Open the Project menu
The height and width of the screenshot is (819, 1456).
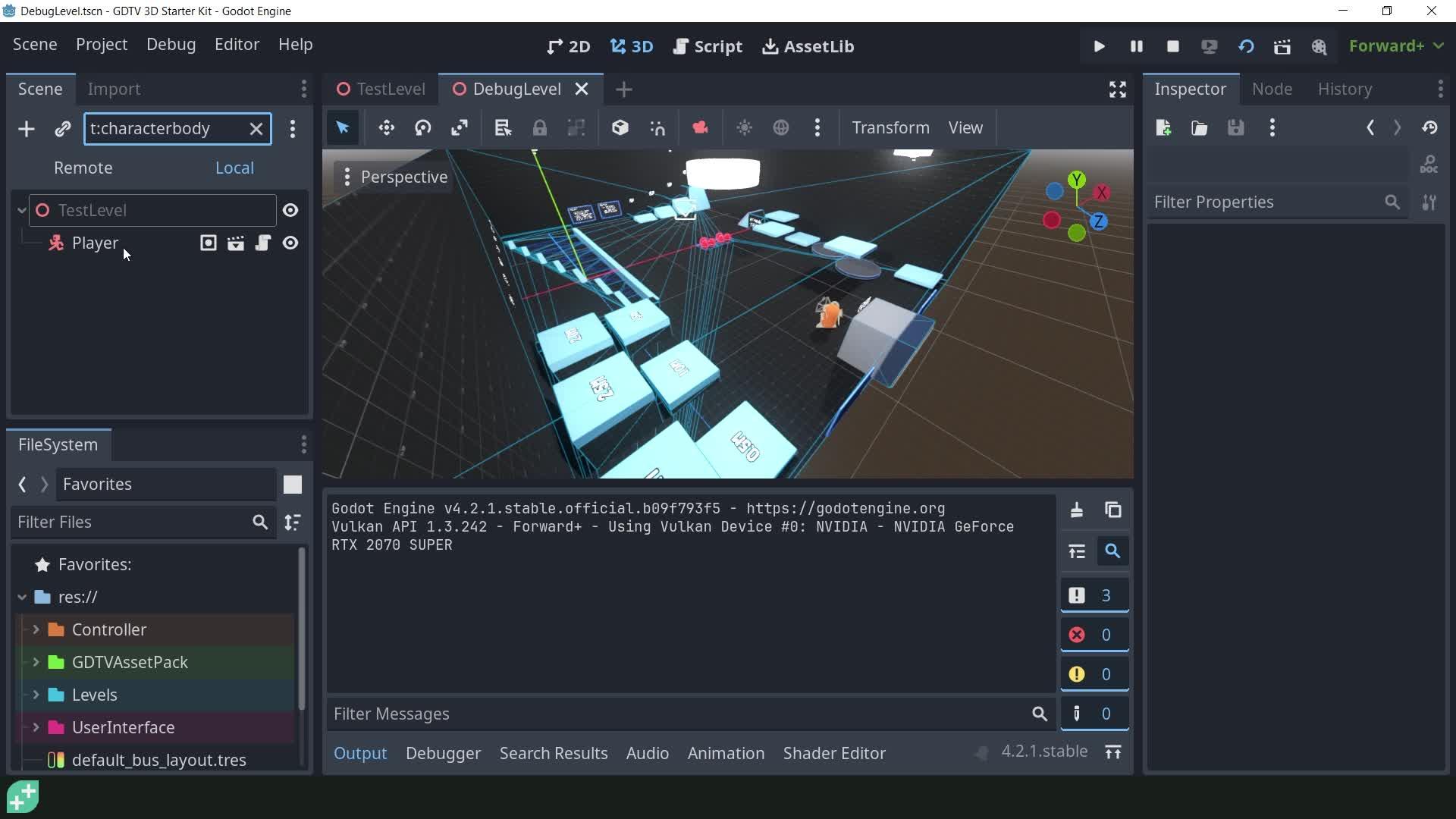102,44
